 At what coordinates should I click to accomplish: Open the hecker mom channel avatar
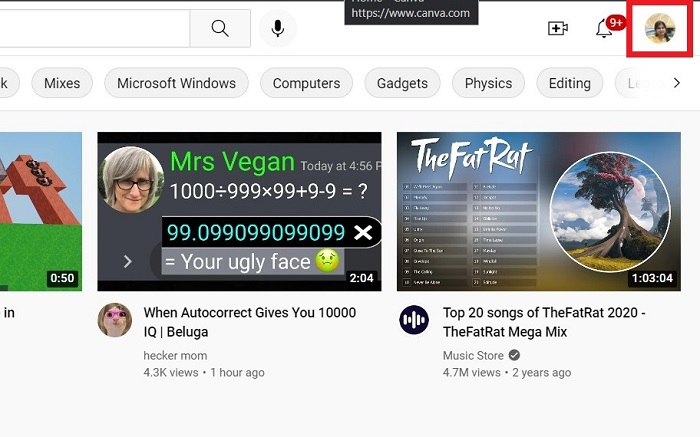[115, 320]
